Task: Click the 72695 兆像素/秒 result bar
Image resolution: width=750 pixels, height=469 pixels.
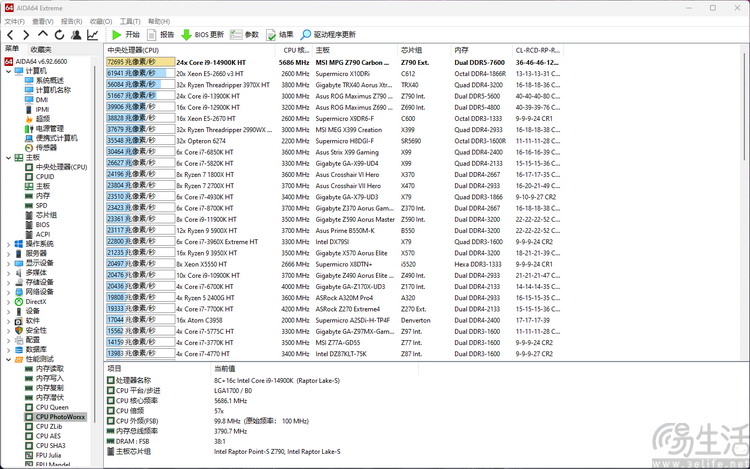Action: 140,62
